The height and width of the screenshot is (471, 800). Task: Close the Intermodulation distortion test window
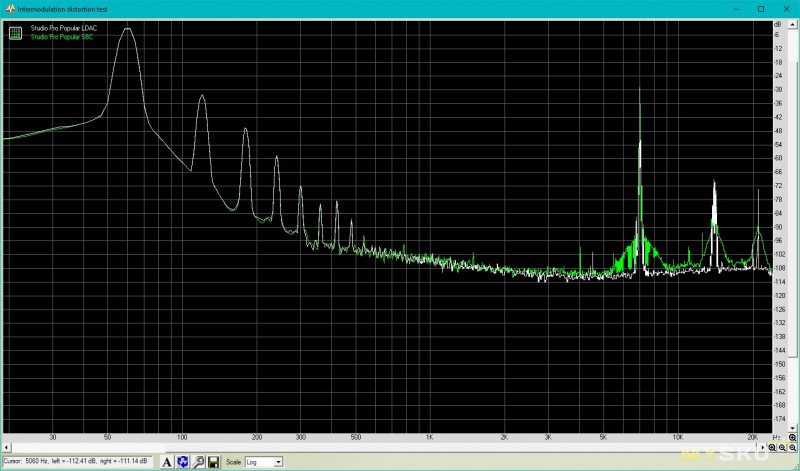(786, 9)
